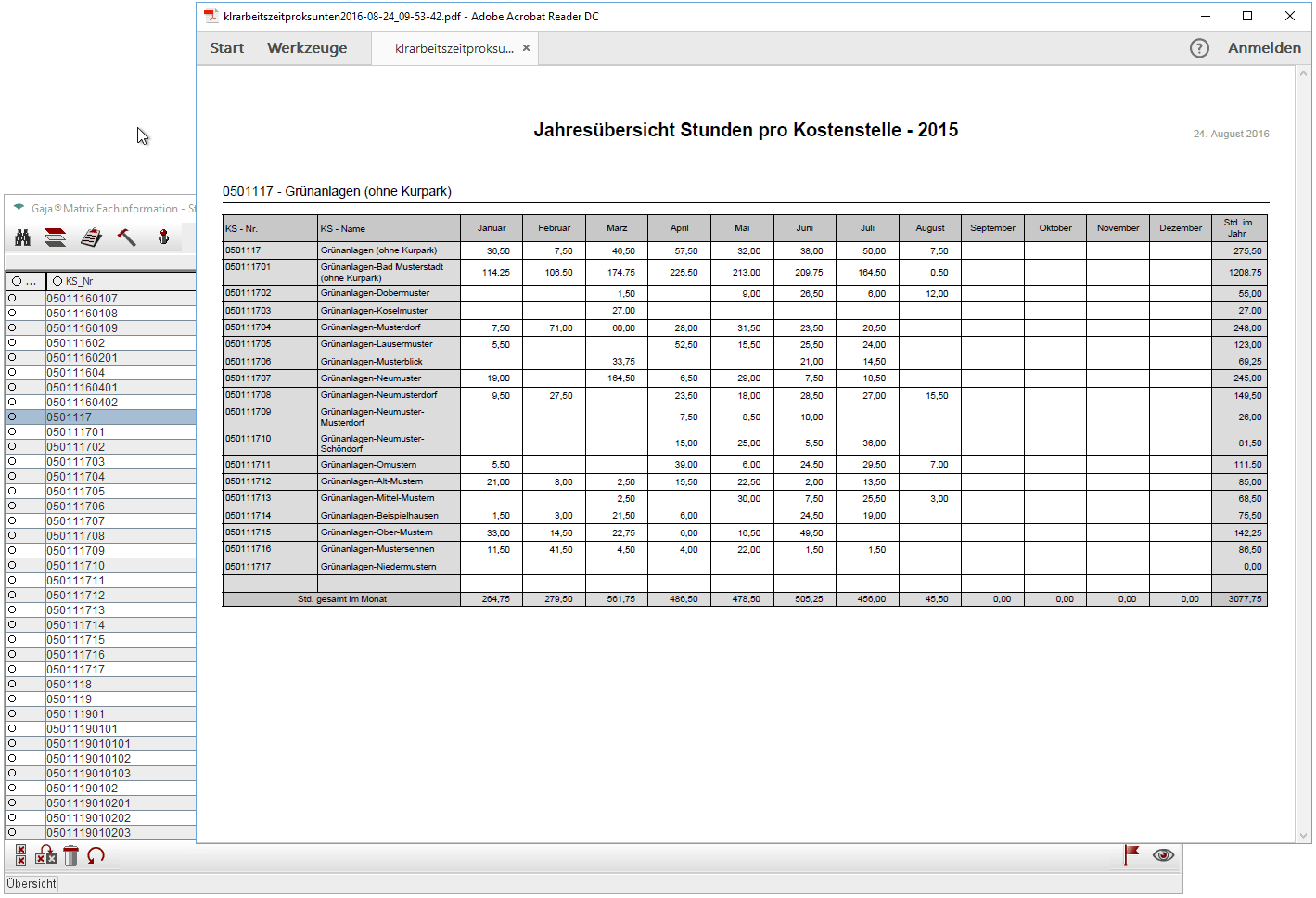This screenshot has width=1316, height=898.
Task: Click the binoculars search icon
Action: click(23, 237)
